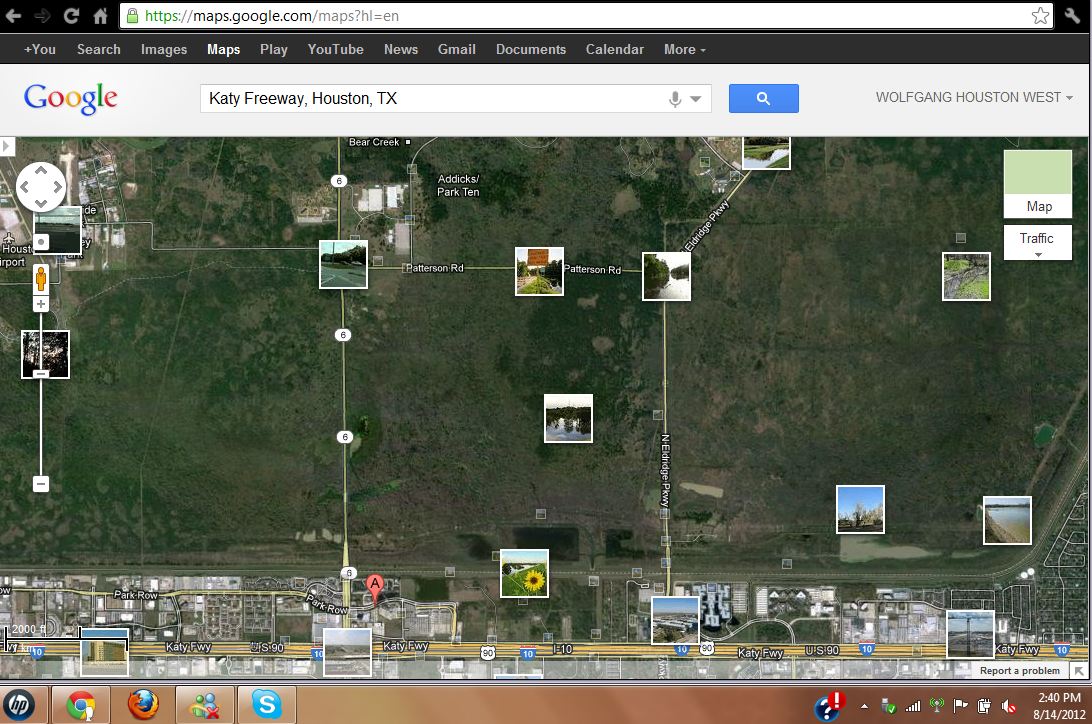
Task: Open bare trees photo thumbnail
Action: [860, 510]
